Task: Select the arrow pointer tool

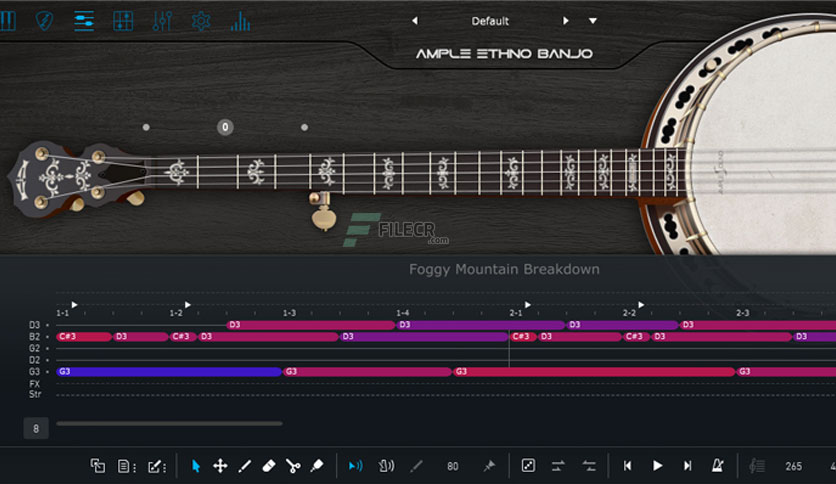Action: coord(196,466)
